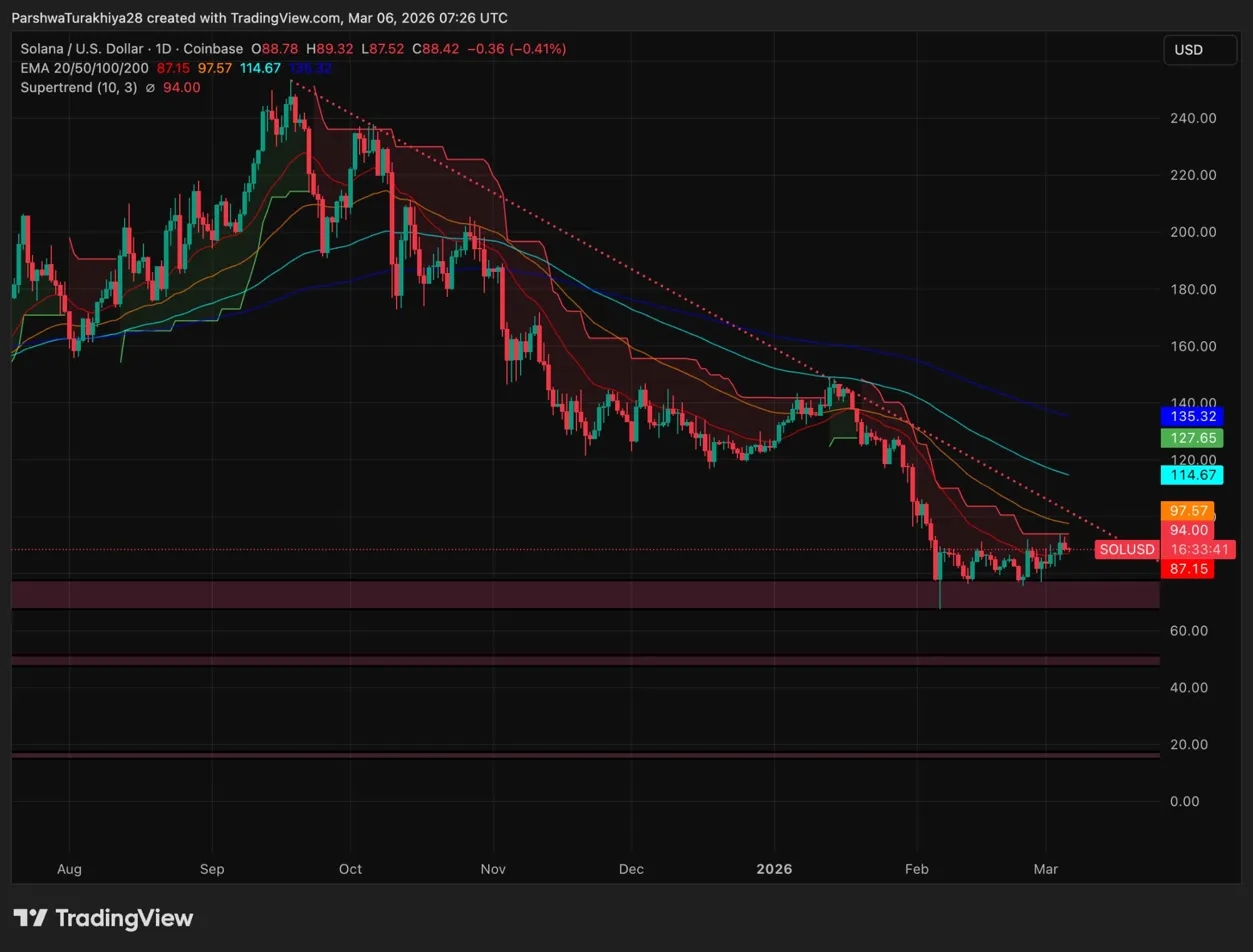
Task: Click the Feb label on time axis
Action: (916, 869)
